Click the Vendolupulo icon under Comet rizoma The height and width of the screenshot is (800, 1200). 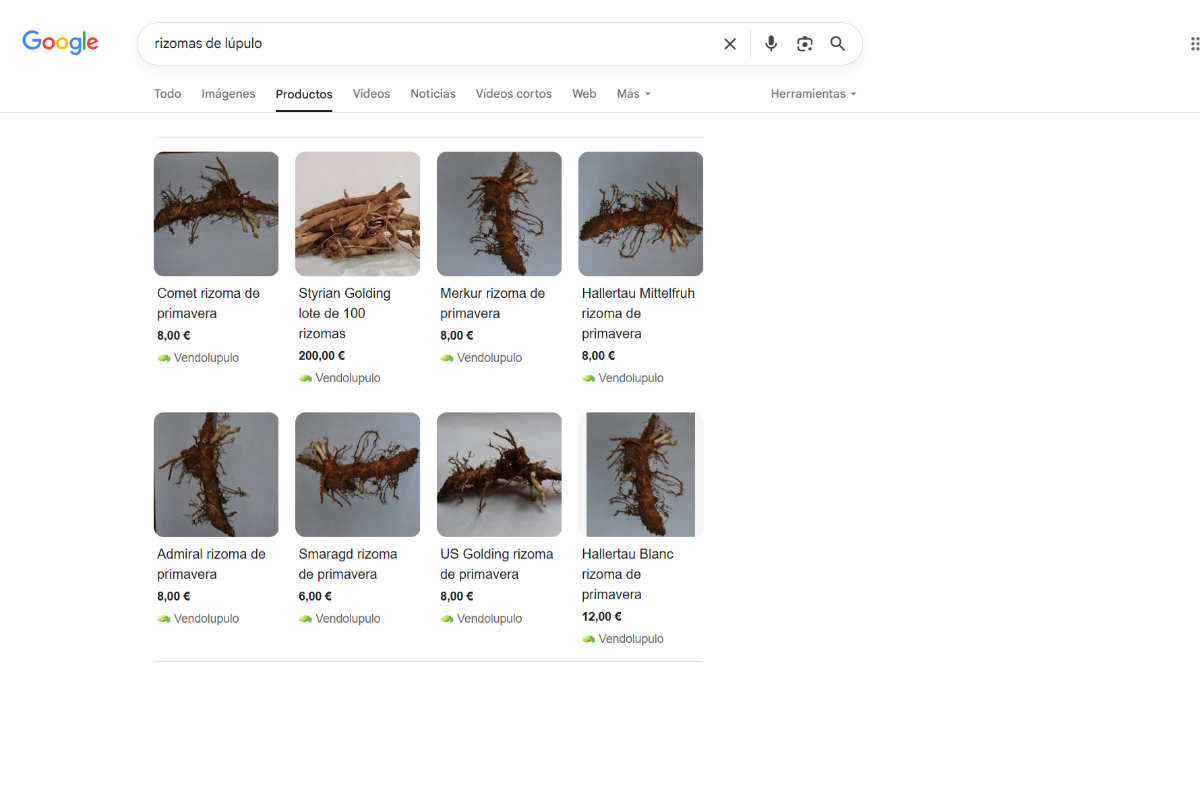pos(164,358)
